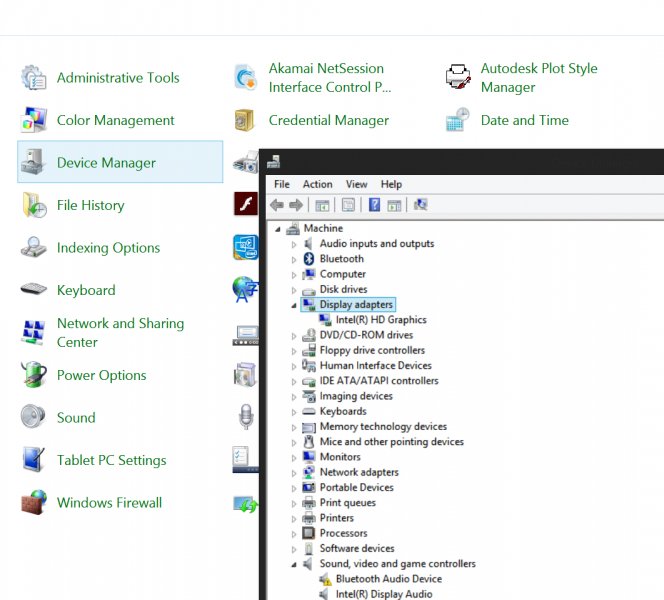This screenshot has width=664, height=600.
Task: Click the Print queues printer icon
Action: 309,503
